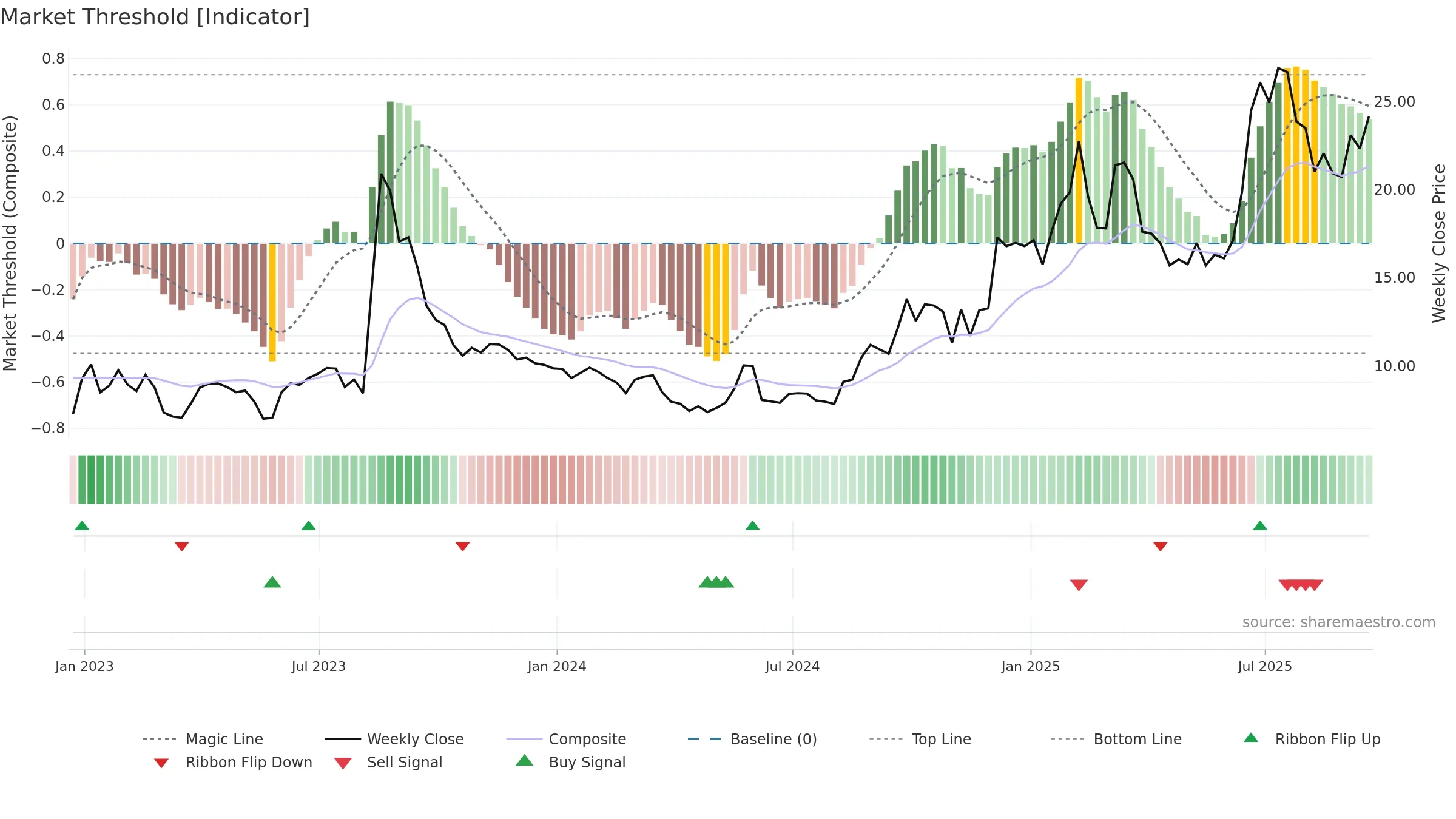The image size is (1456, 819).
Task: Click the Market Threshold [Indicator] title
Action: coord(155,17)
